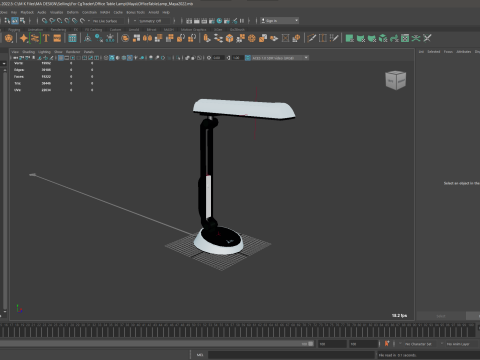This screenshot has width=480, height=360.
Task: Click the green-bracketed shelf icon
Action: point(35,38)
